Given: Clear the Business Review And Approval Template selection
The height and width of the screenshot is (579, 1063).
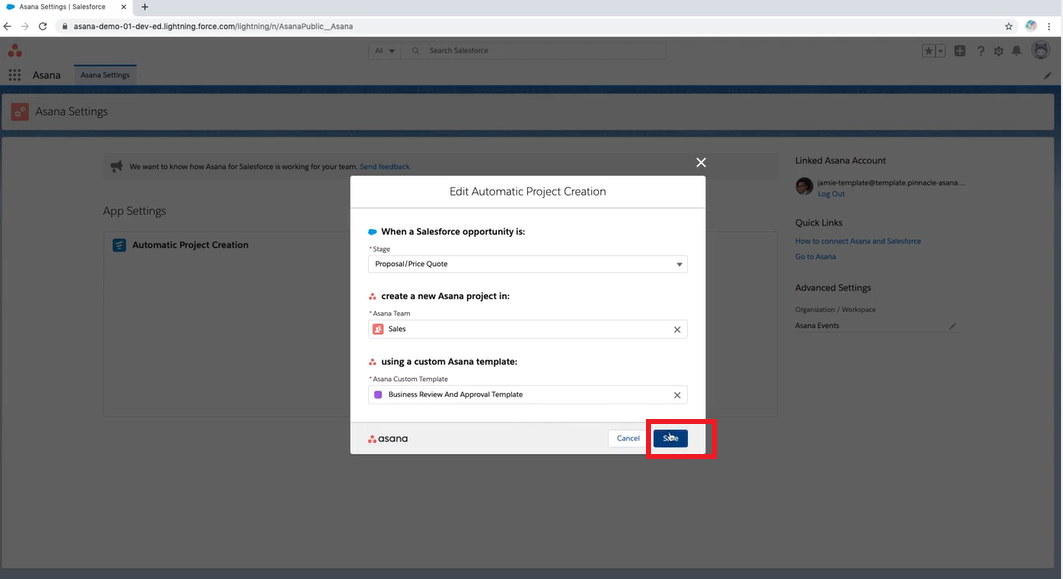Looking at the screenshot, I should point(677,395).
